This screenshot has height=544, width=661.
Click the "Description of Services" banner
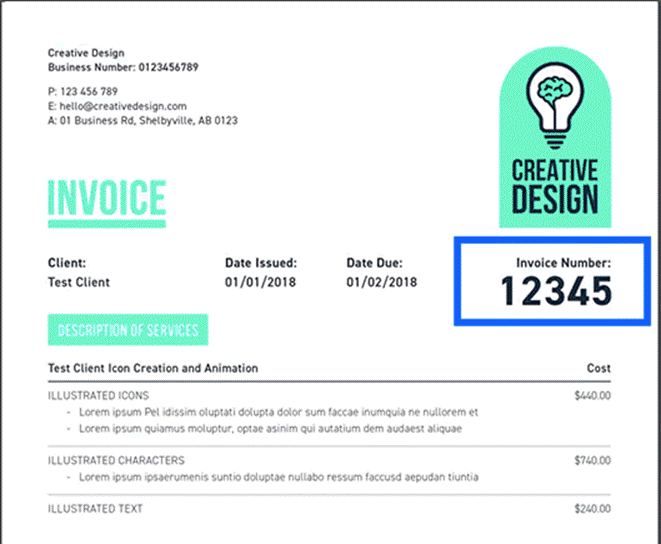click(x=128, y=330)
